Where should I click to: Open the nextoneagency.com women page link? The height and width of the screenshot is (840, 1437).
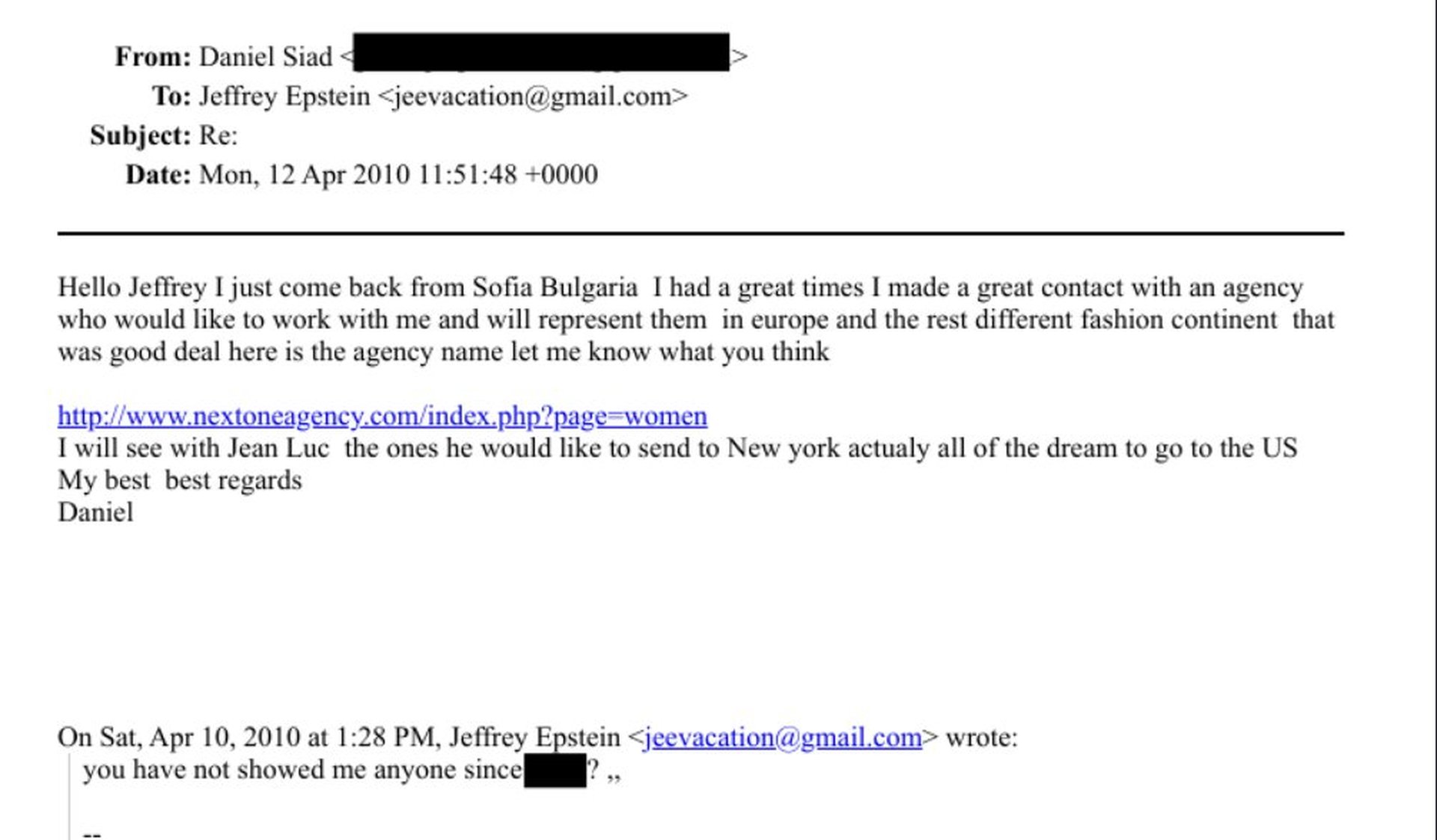(x=382, y=416)
